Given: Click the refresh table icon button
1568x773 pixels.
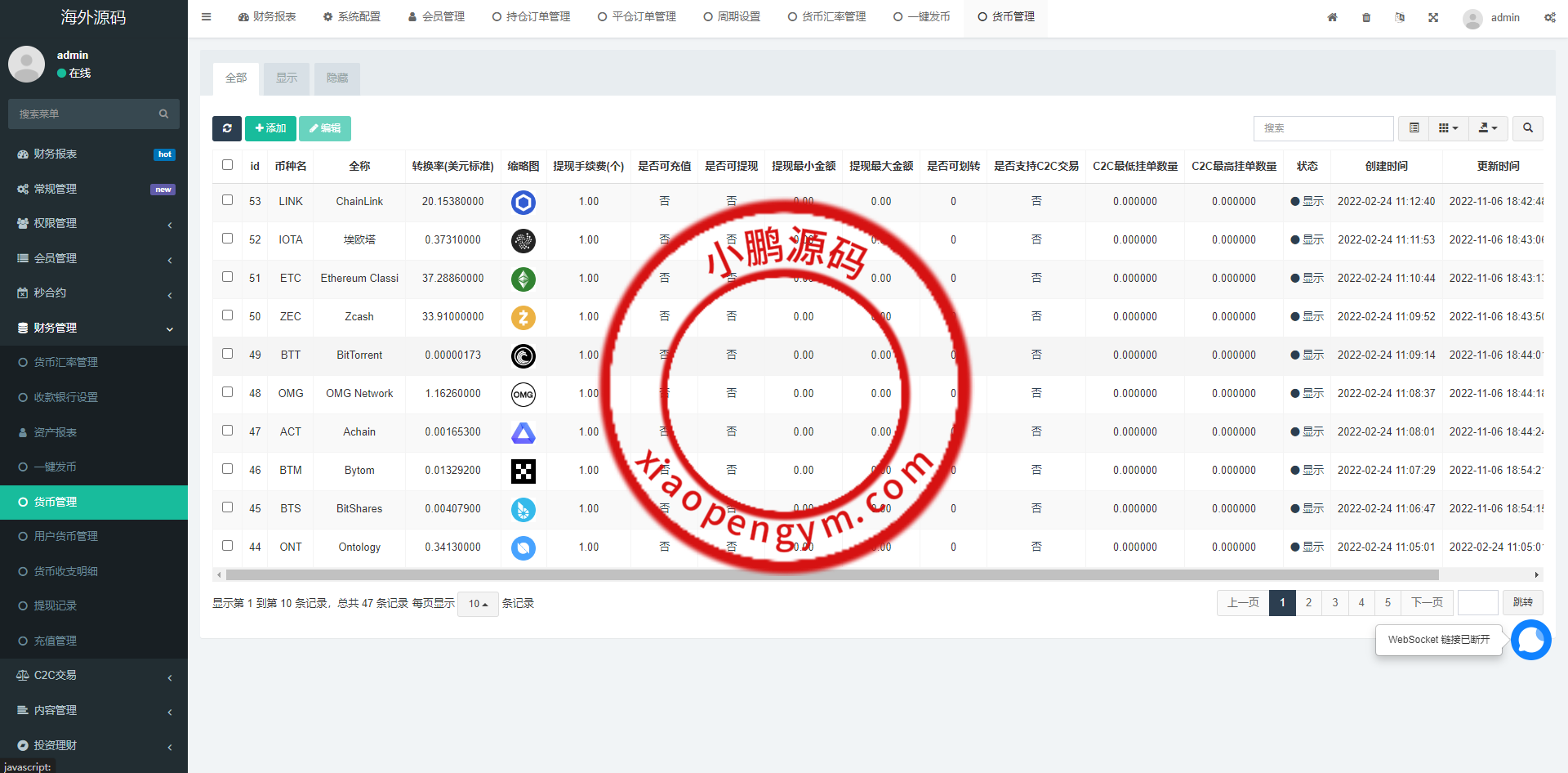Looking at the screenshot, I should coord(227,128).
